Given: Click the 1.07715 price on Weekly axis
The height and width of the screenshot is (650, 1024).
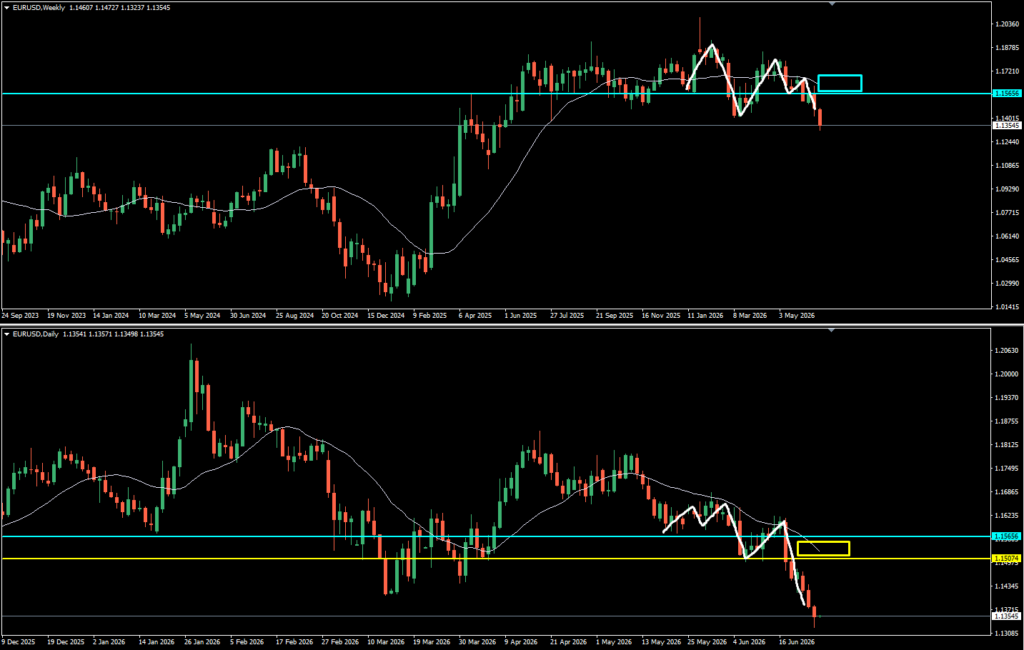Looking at the screenshot, I should pos(1007,212).
